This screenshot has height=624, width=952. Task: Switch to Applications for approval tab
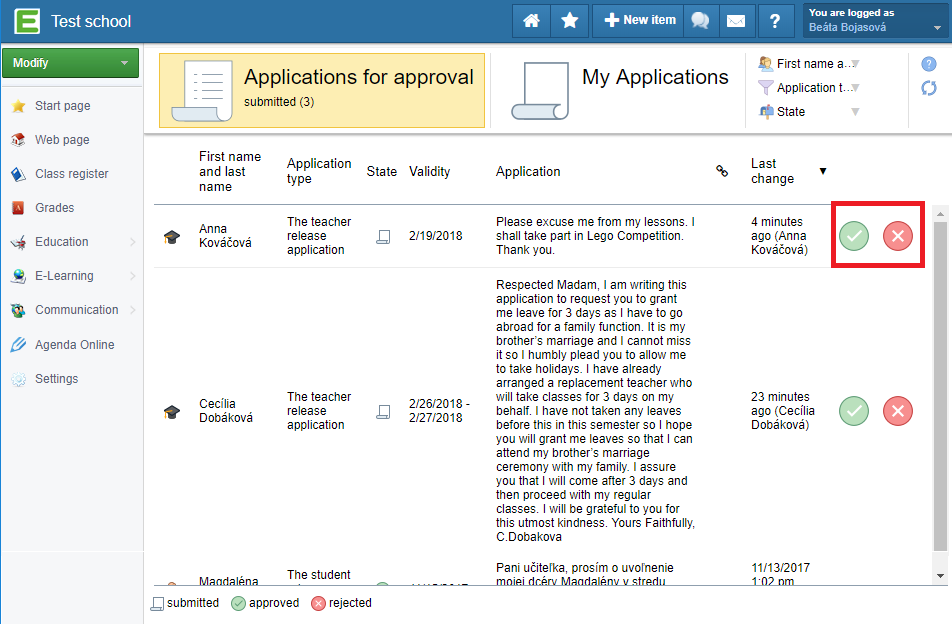tap(322, 90)
